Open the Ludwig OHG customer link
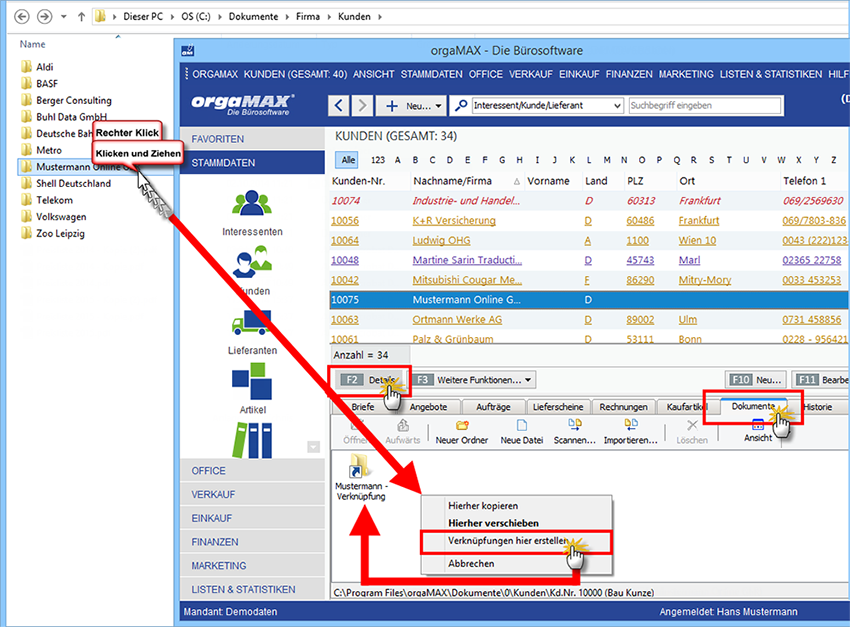Screen dimensions: 850x627 coord(441,241)
